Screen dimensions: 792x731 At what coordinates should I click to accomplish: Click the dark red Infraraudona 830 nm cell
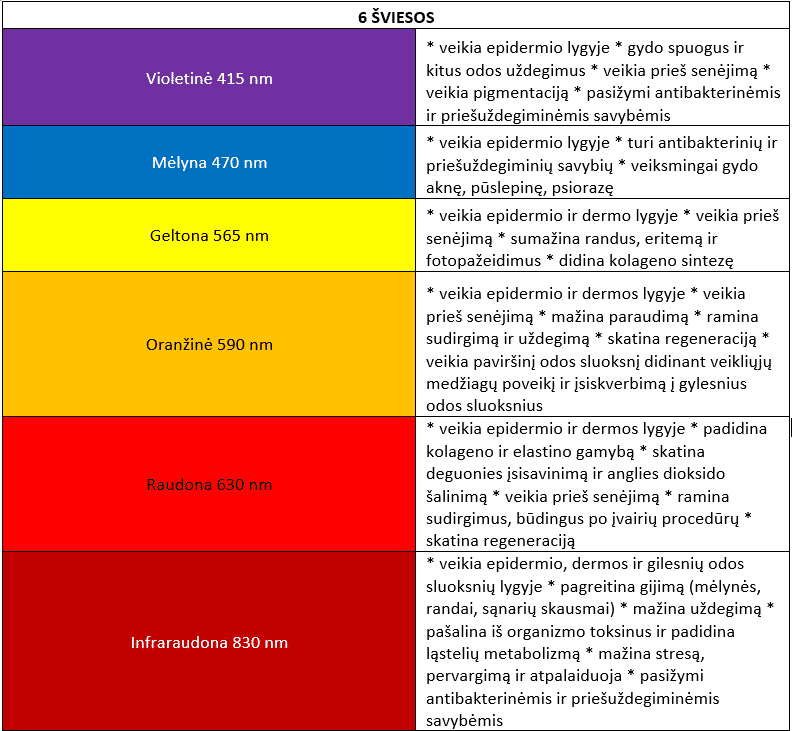coord(209,641)
